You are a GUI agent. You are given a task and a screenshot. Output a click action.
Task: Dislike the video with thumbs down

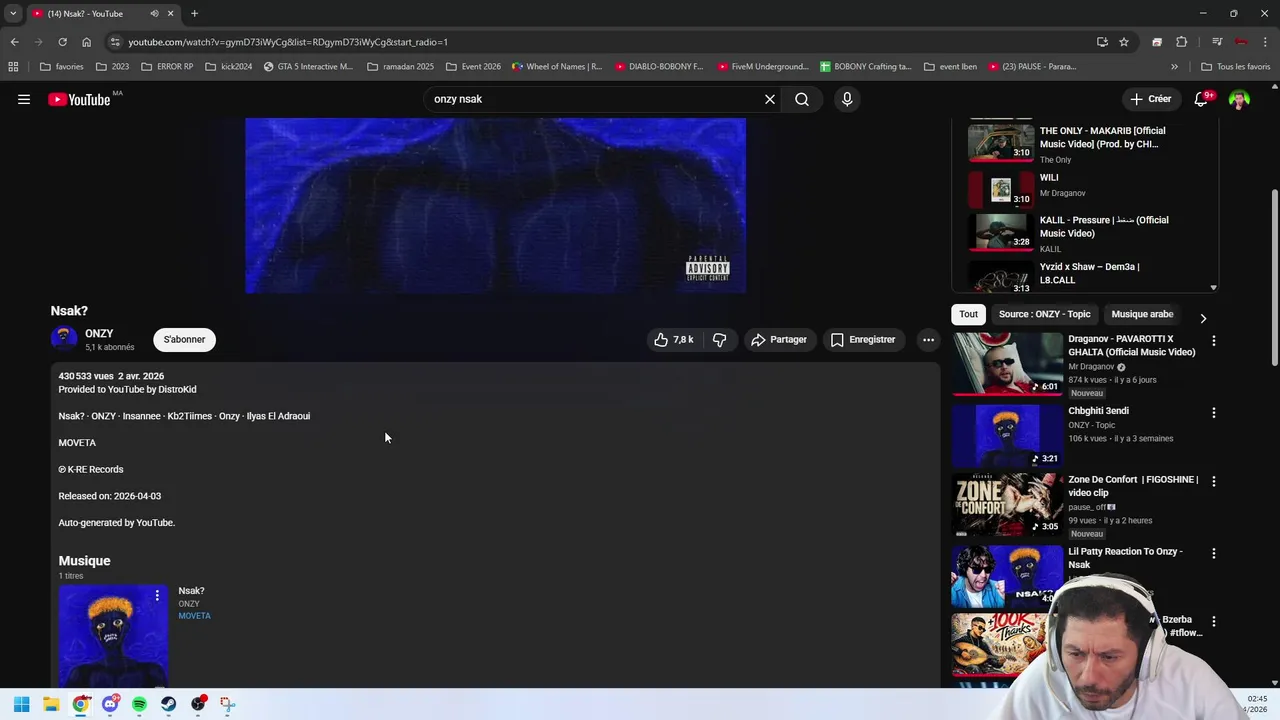pyautogui.click(x=720, y=340)
